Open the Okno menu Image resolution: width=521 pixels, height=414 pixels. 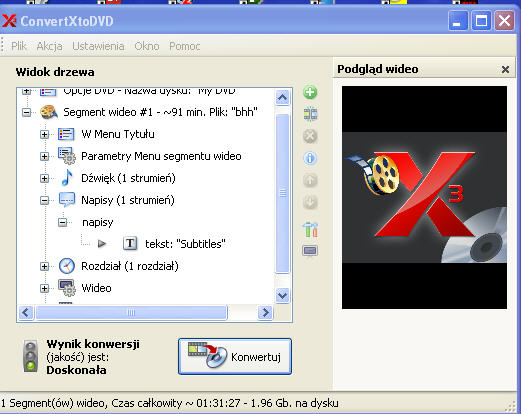[x=147, y=46]
